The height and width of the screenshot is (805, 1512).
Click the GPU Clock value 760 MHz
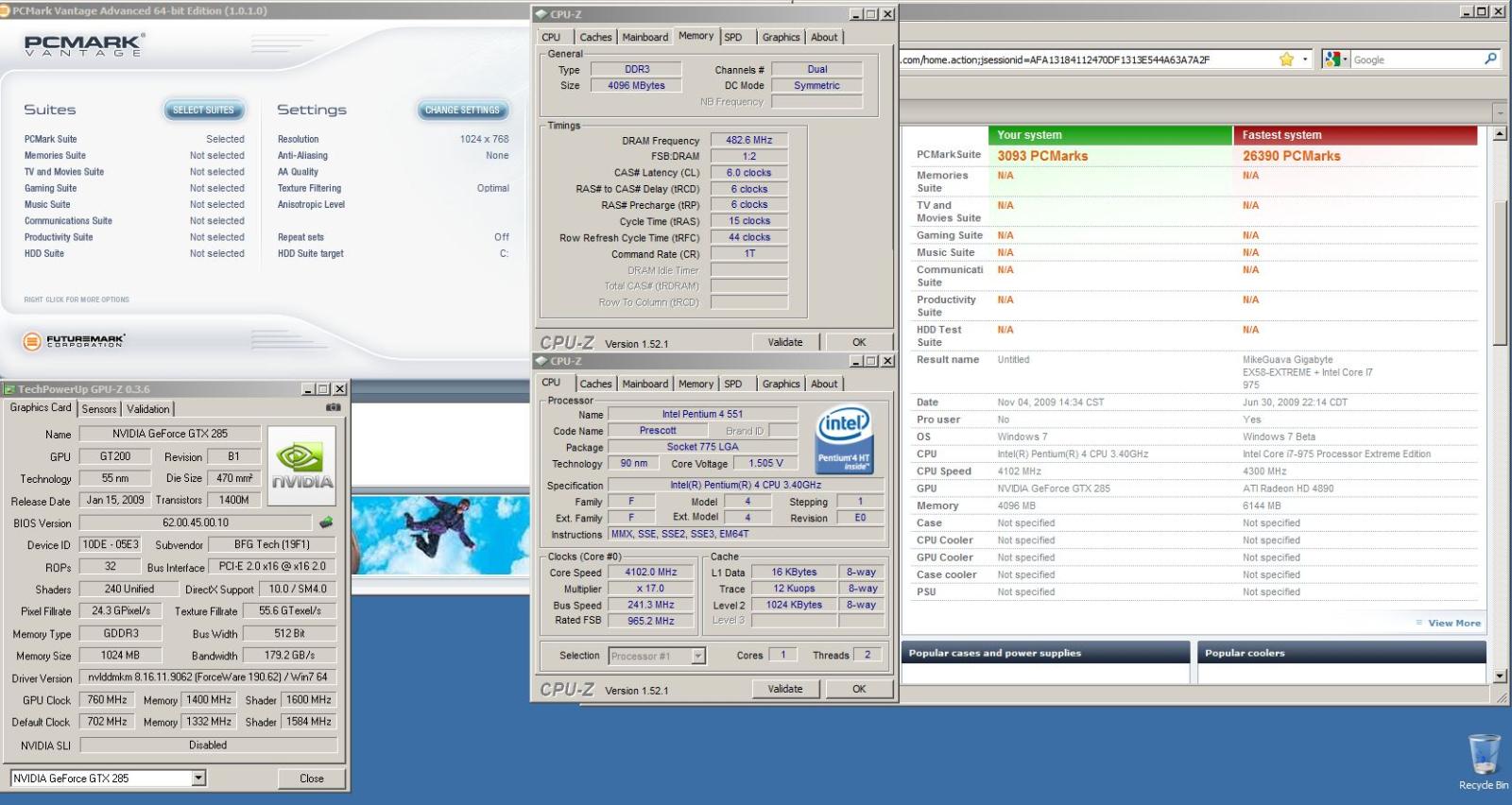[x=107, y=700]
